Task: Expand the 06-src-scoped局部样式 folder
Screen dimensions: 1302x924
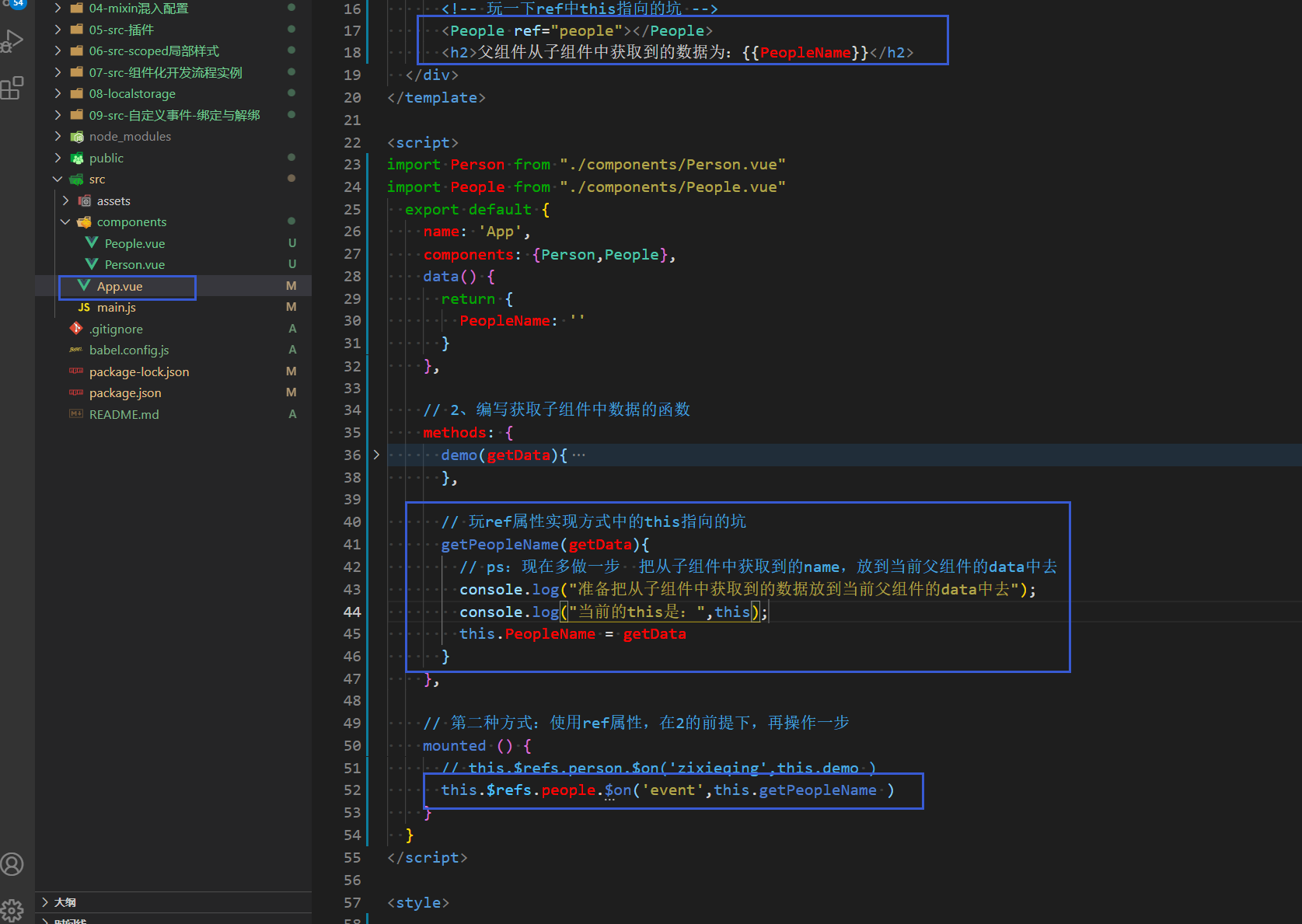Action: pyautogui.click(x=58, y=51)
